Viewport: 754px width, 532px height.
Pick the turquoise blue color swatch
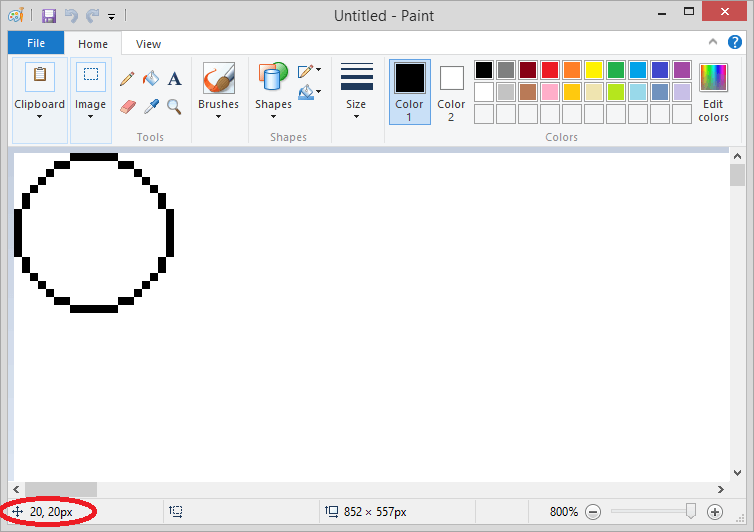638,70
